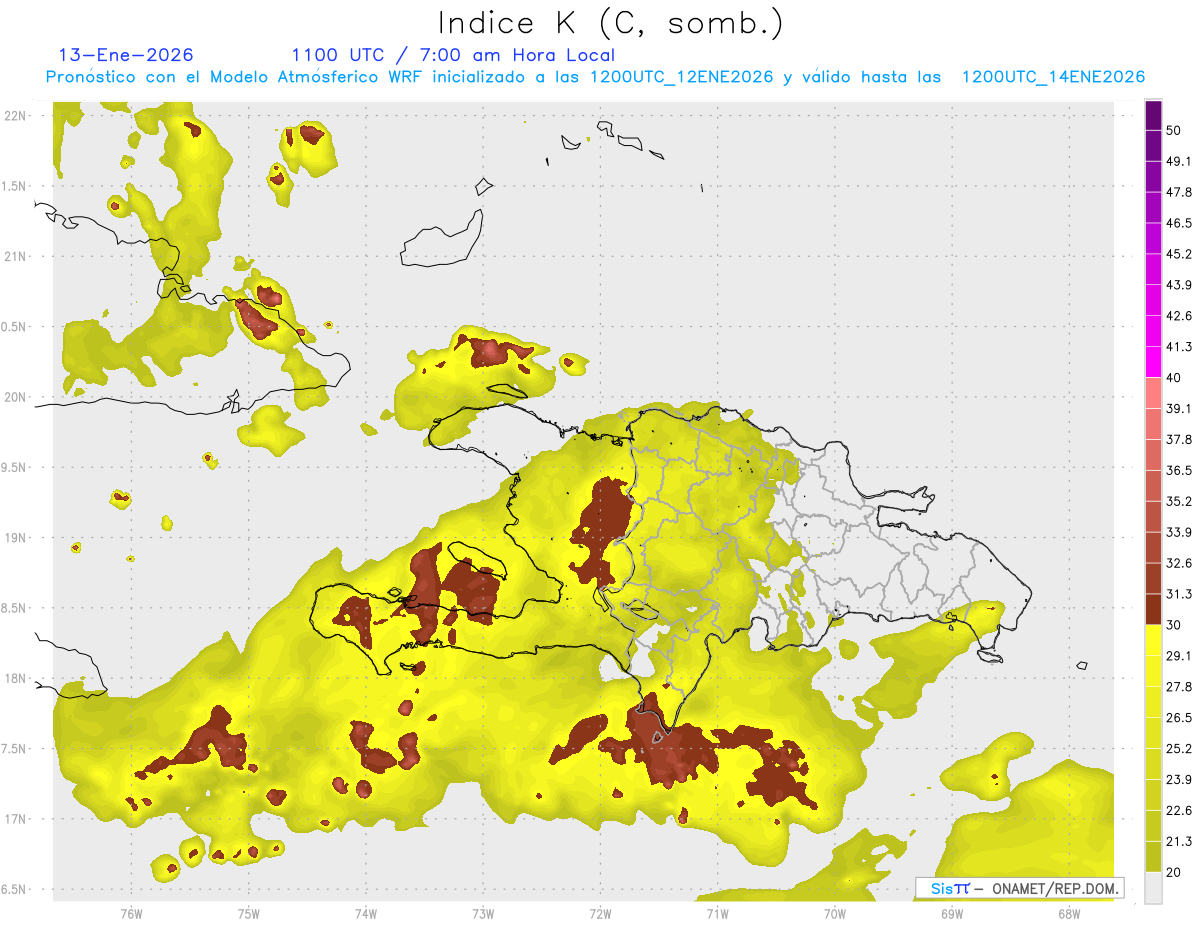Click the 42.6 value on the color scale
The height and width of the screenshot is (927, 1200).
tap(1179, 316)
